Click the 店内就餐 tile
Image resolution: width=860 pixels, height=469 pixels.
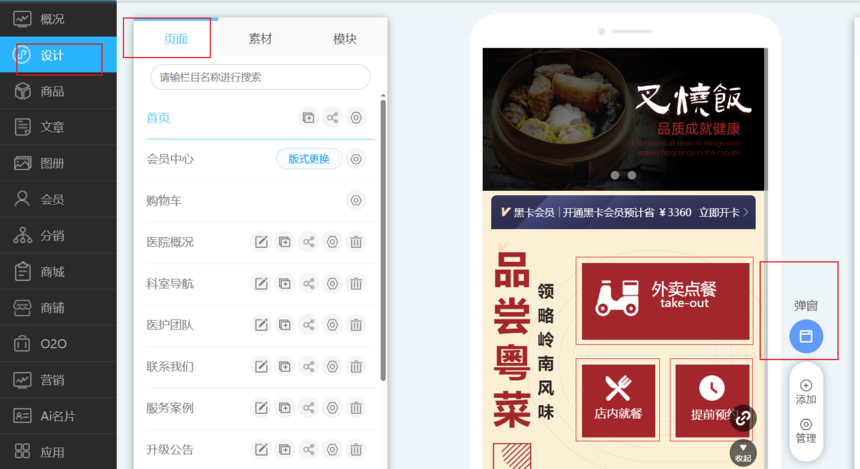618,401
